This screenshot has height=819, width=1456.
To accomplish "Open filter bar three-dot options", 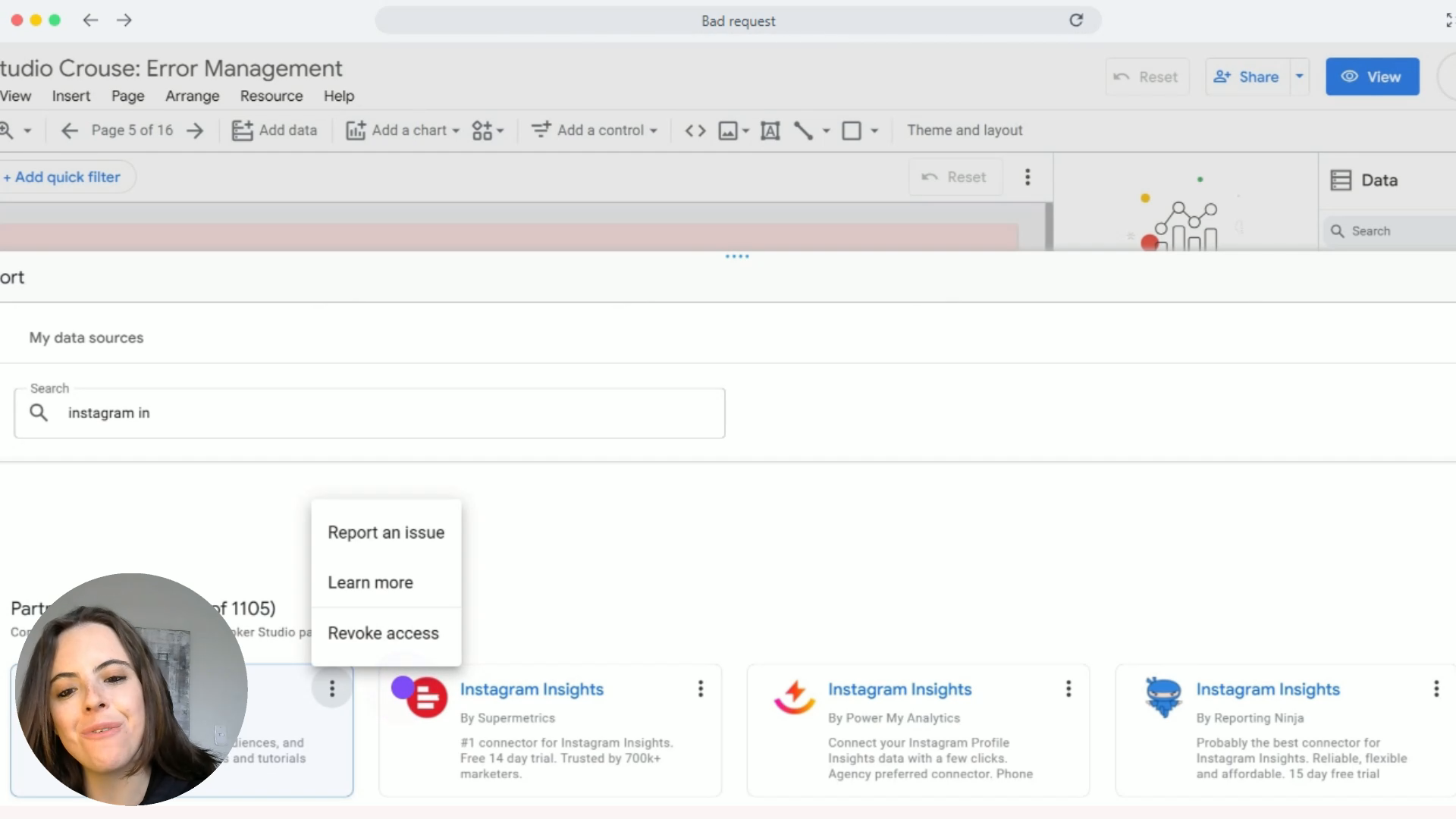I will point(1028,177).
